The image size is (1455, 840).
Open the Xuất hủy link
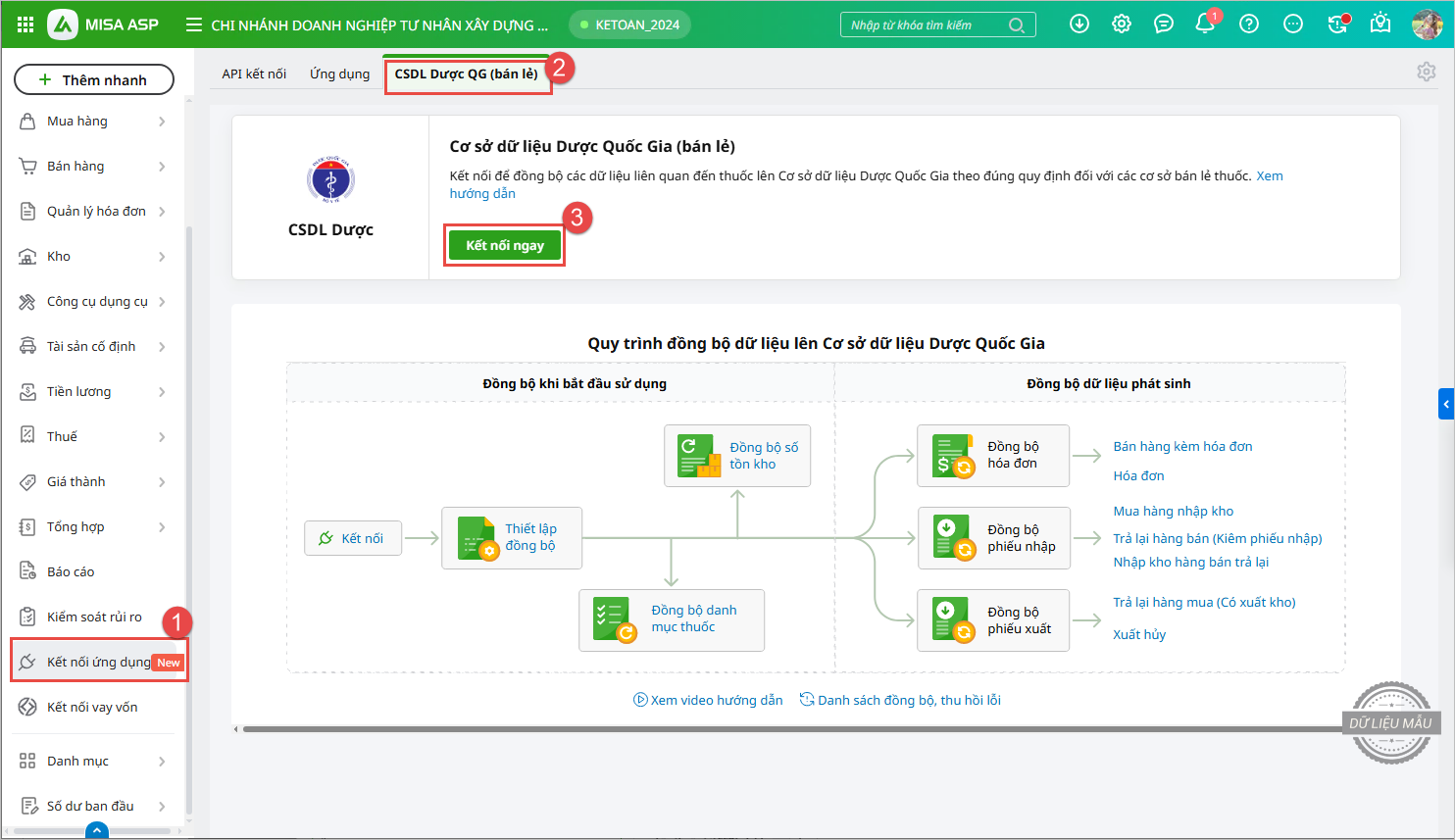tap(1139, 634)
